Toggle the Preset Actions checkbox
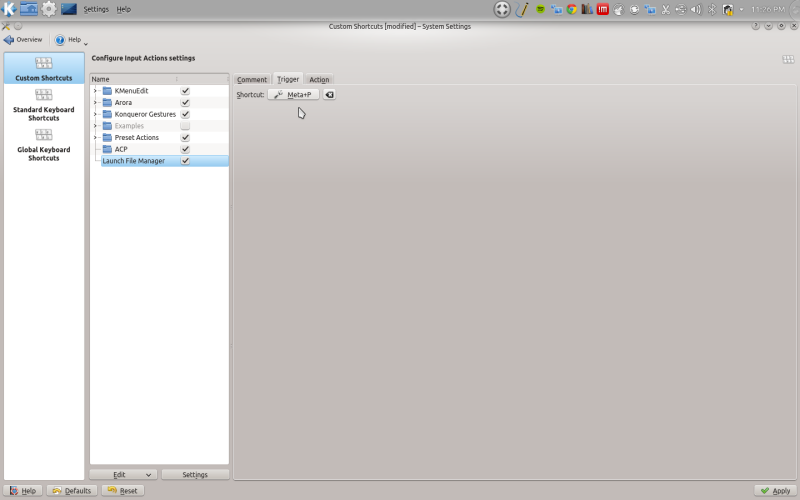800x500 pixels. pos(185,138)
